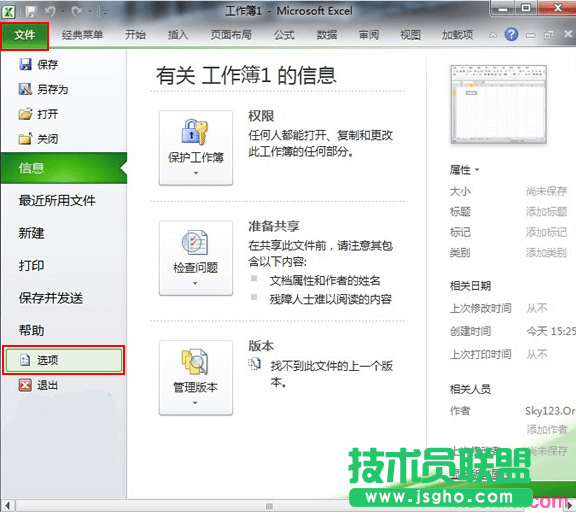This screenshot has width=576, height=513.
Task: Click the left arrow of horizontal scrollbar
Action: click(7, 506)
